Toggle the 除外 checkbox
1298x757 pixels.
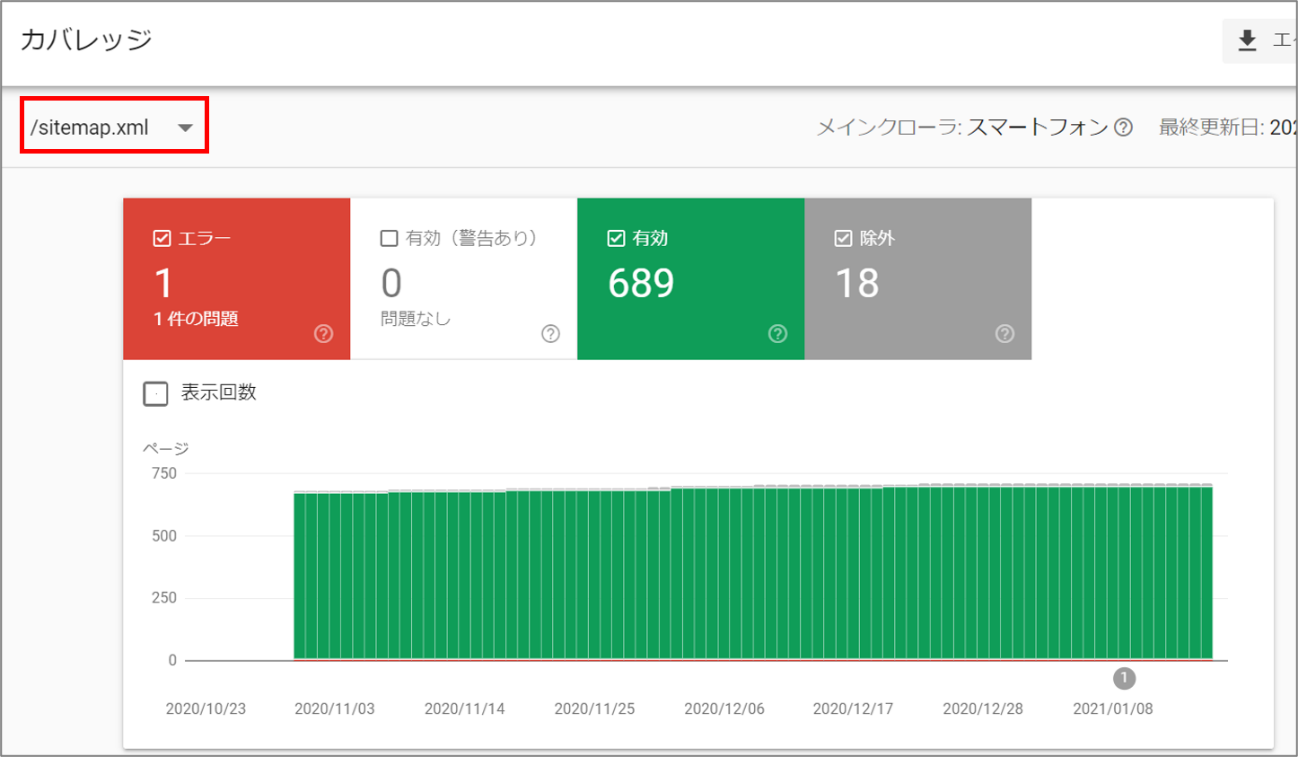(x=843, y=239)
